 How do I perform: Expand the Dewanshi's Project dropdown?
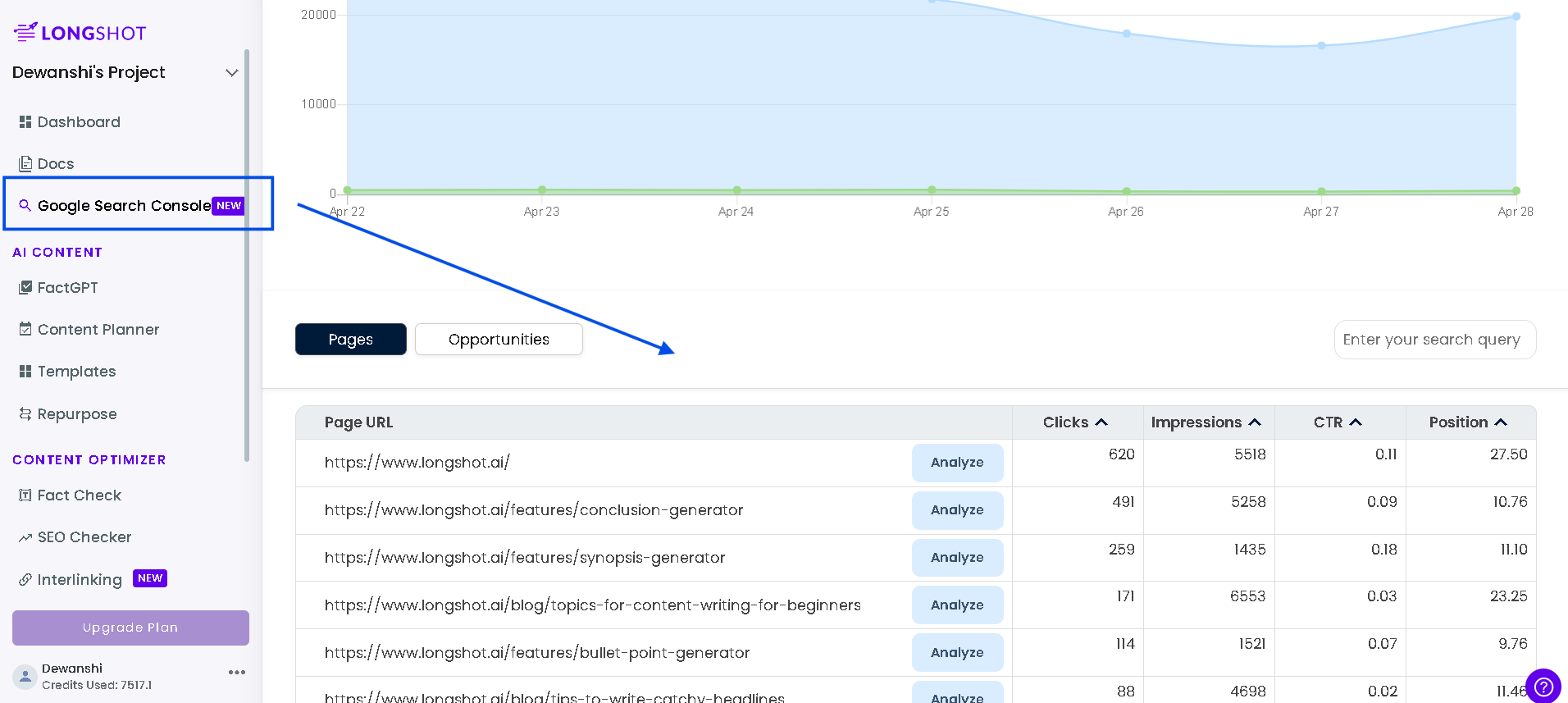tap(232, 73)
